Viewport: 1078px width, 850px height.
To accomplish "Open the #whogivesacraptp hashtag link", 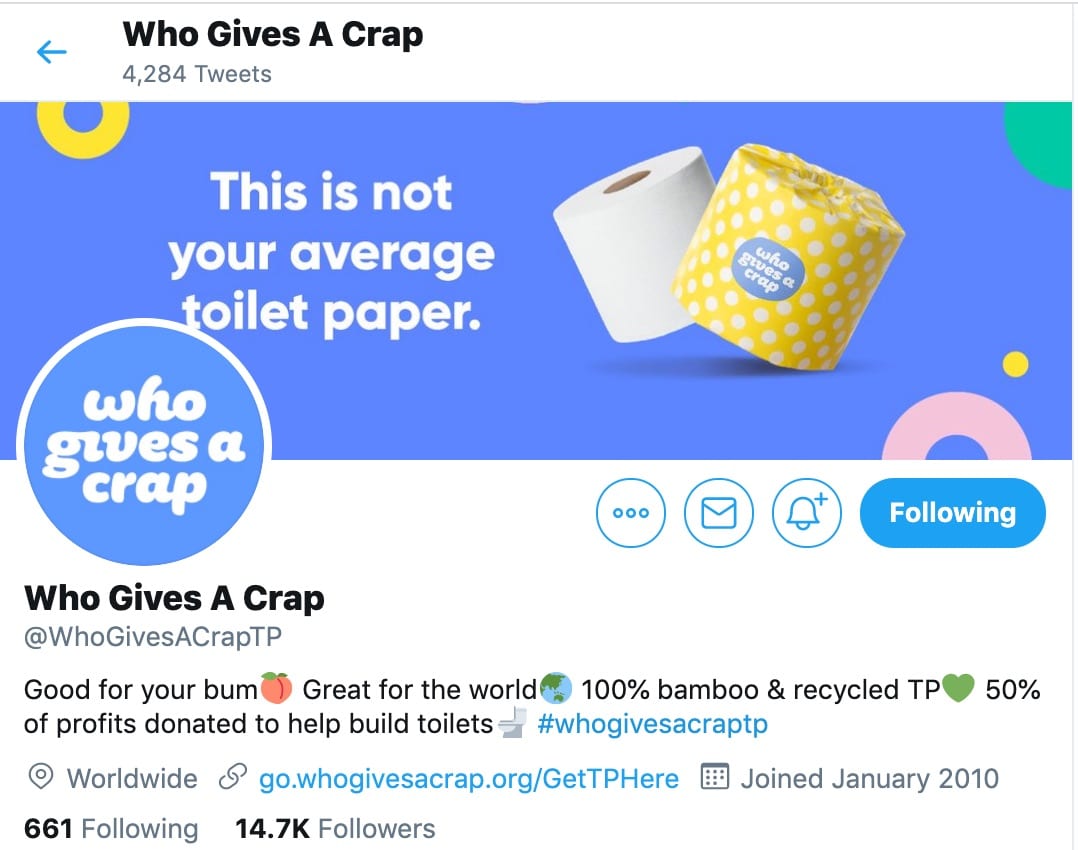I will tap(652, 724).
